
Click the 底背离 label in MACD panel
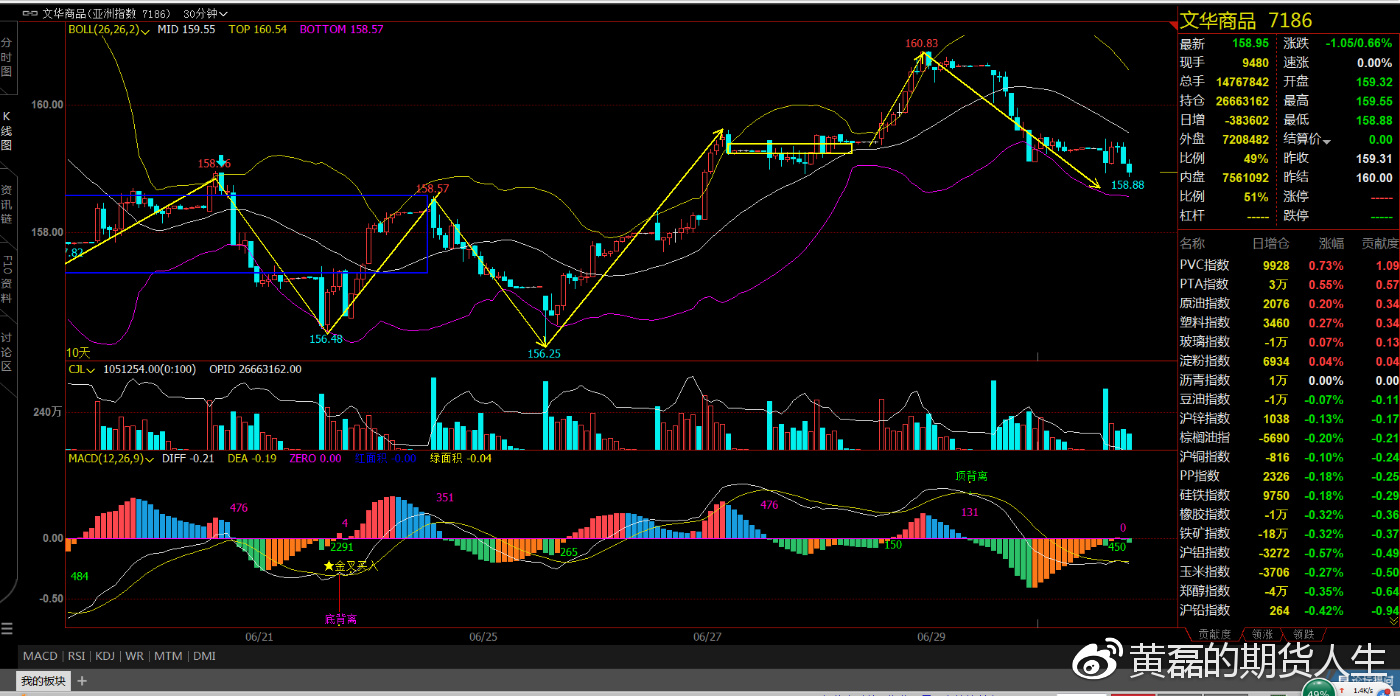click(340, 619)
